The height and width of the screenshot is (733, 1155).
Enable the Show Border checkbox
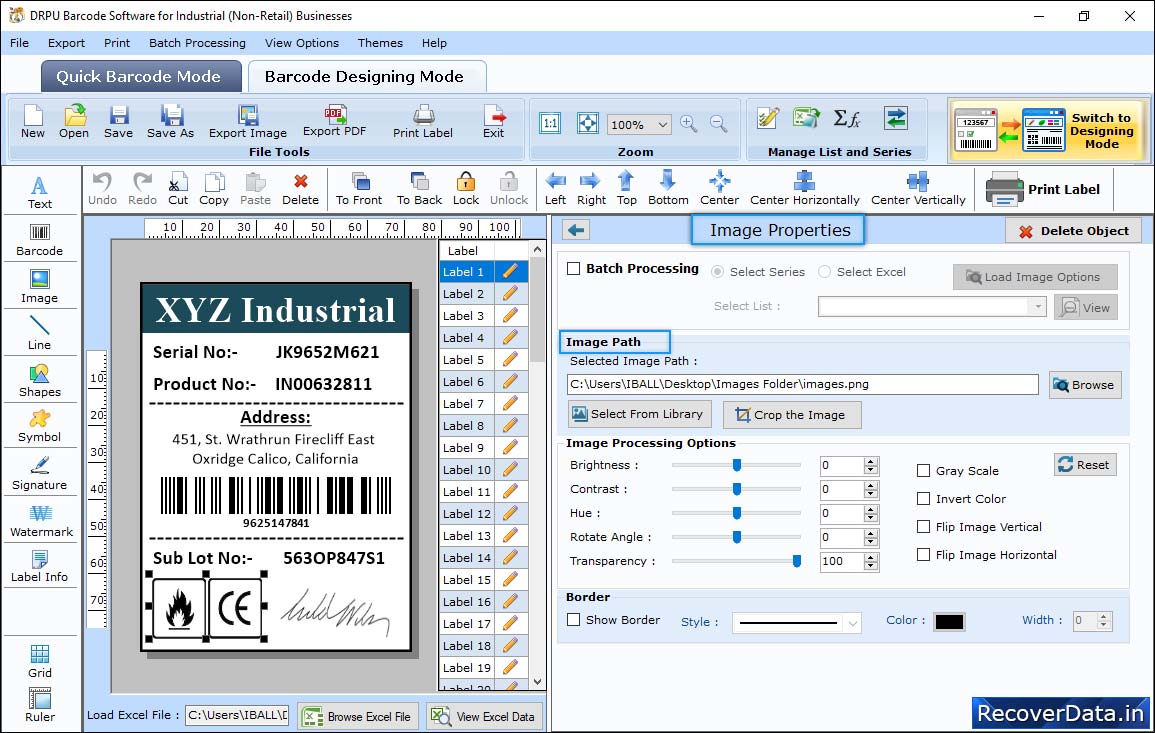coord(574,620)
